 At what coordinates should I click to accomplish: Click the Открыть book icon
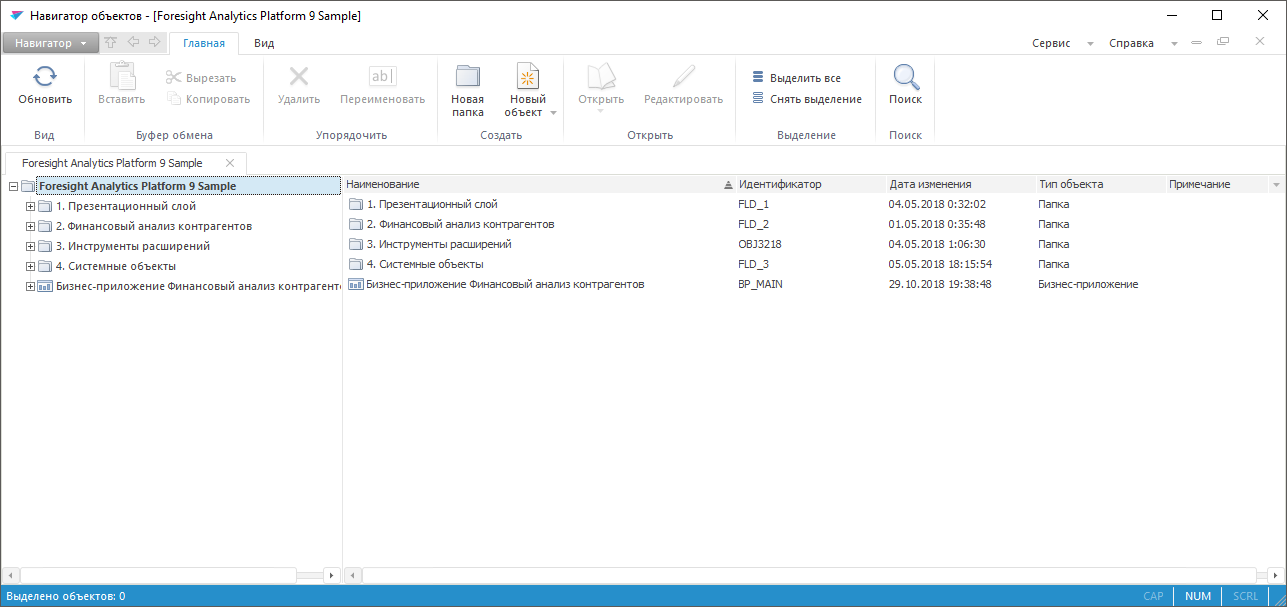[x=600, y=76]
